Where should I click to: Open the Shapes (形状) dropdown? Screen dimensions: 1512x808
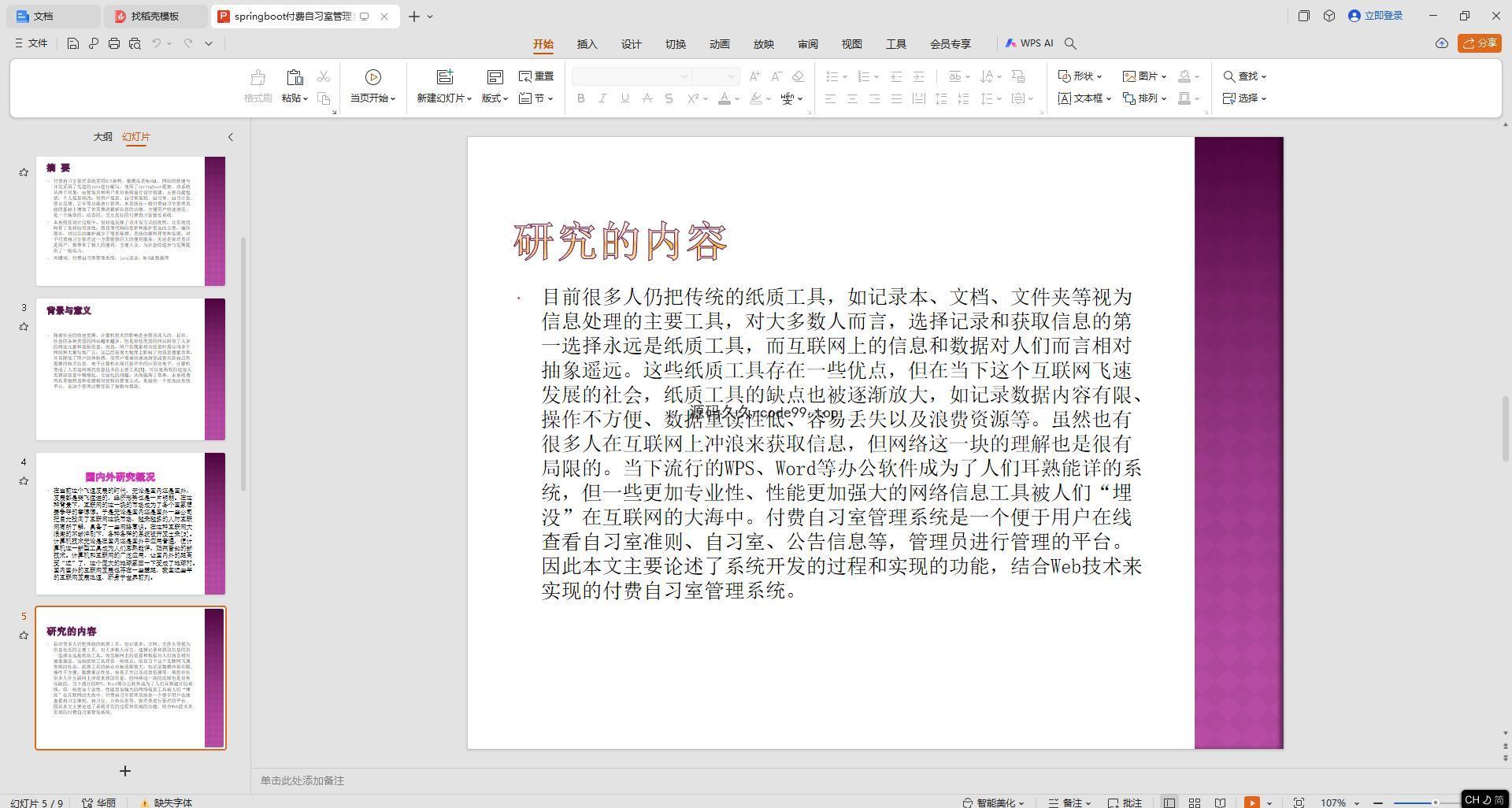pos(1080,76)
